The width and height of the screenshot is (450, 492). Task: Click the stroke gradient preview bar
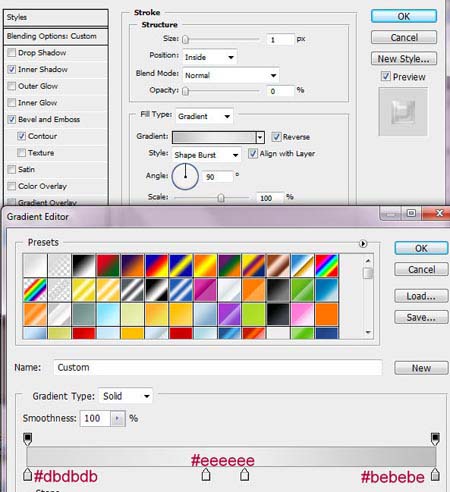coord(214,137)
